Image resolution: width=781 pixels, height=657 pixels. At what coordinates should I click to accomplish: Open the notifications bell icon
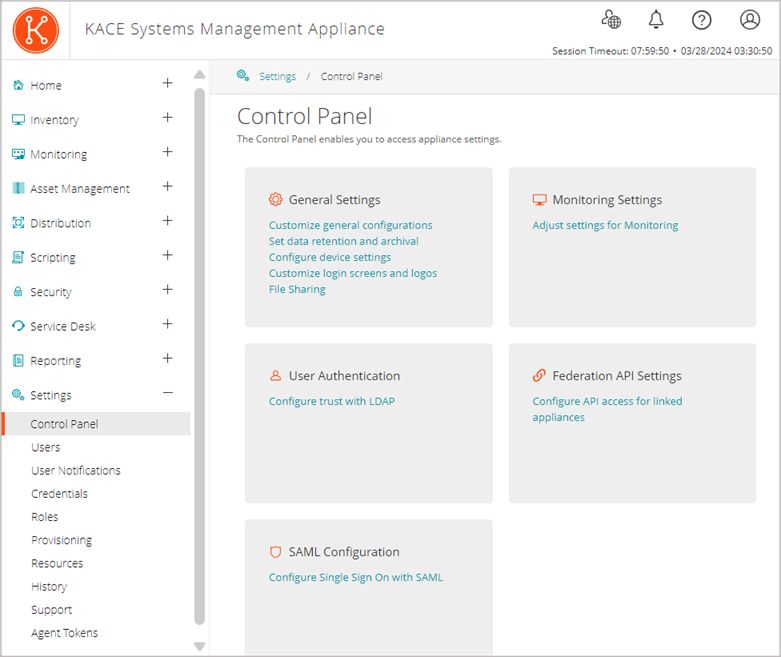pos(656,20)
